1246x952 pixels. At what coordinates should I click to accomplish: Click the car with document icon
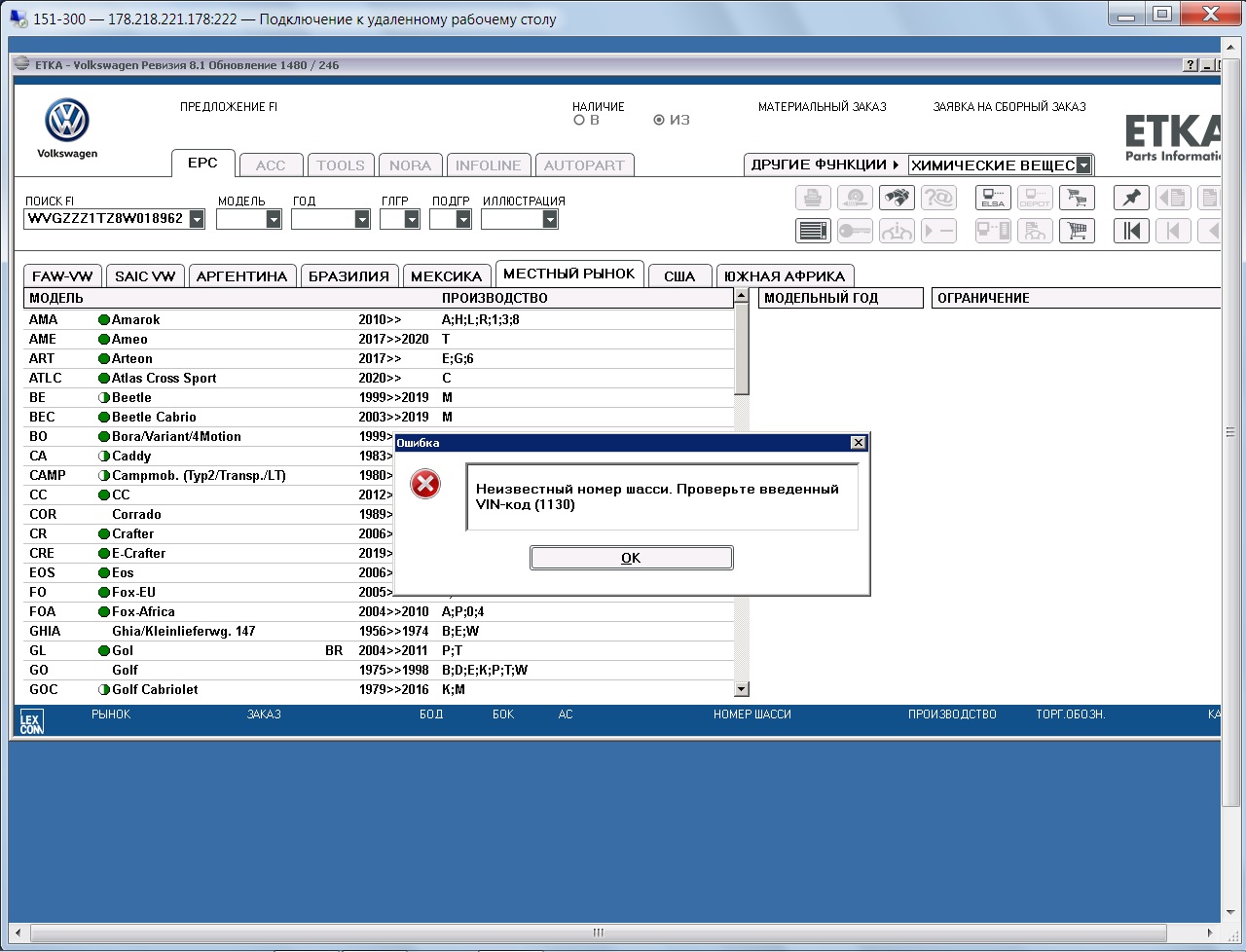tap(1035, 231)
